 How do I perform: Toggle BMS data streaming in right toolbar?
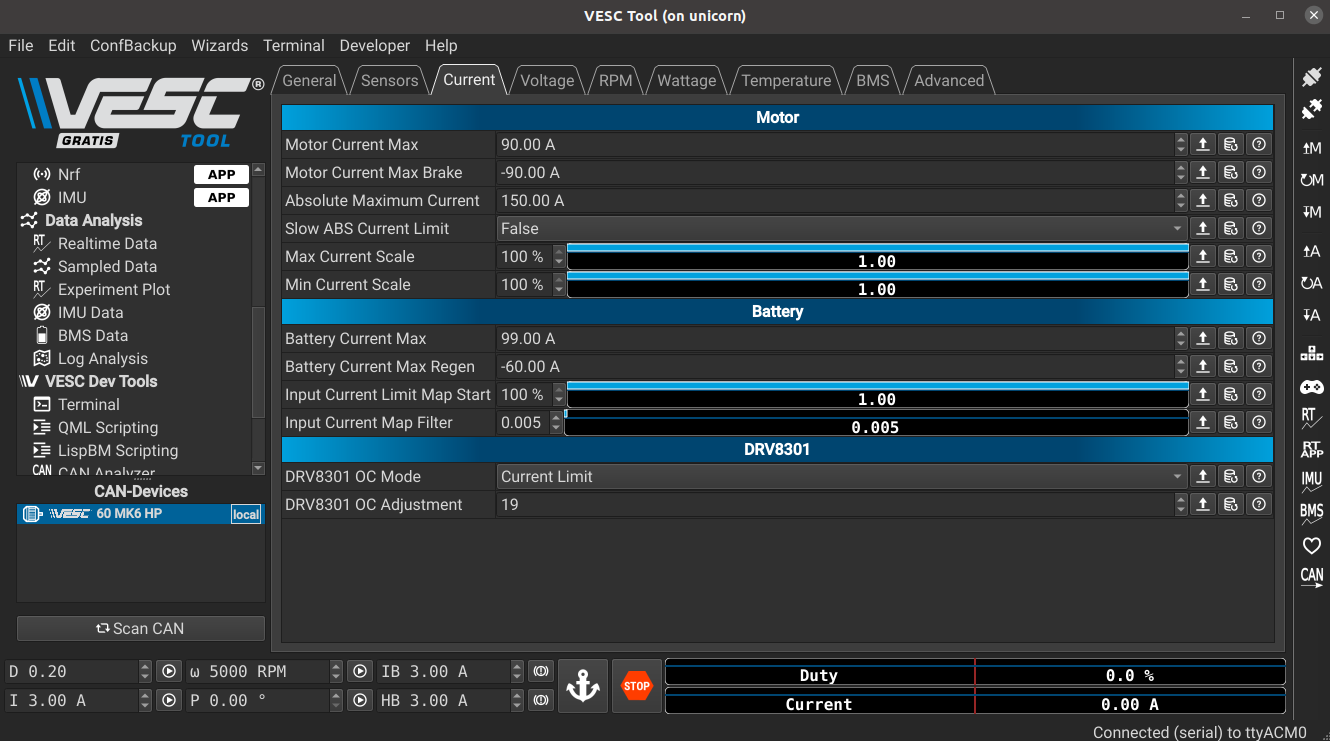pos(1311,513)
